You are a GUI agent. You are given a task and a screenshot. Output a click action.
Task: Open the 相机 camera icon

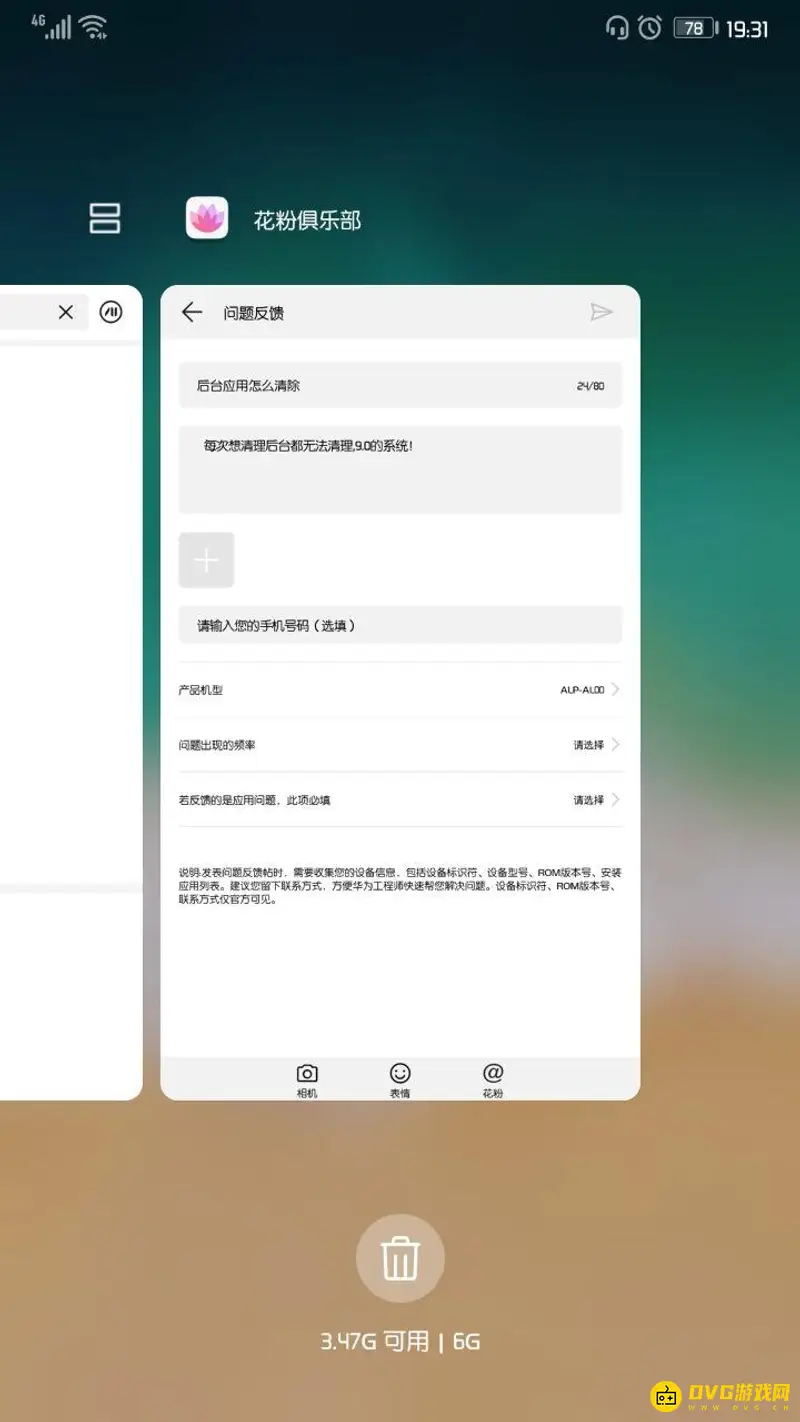307,1079
